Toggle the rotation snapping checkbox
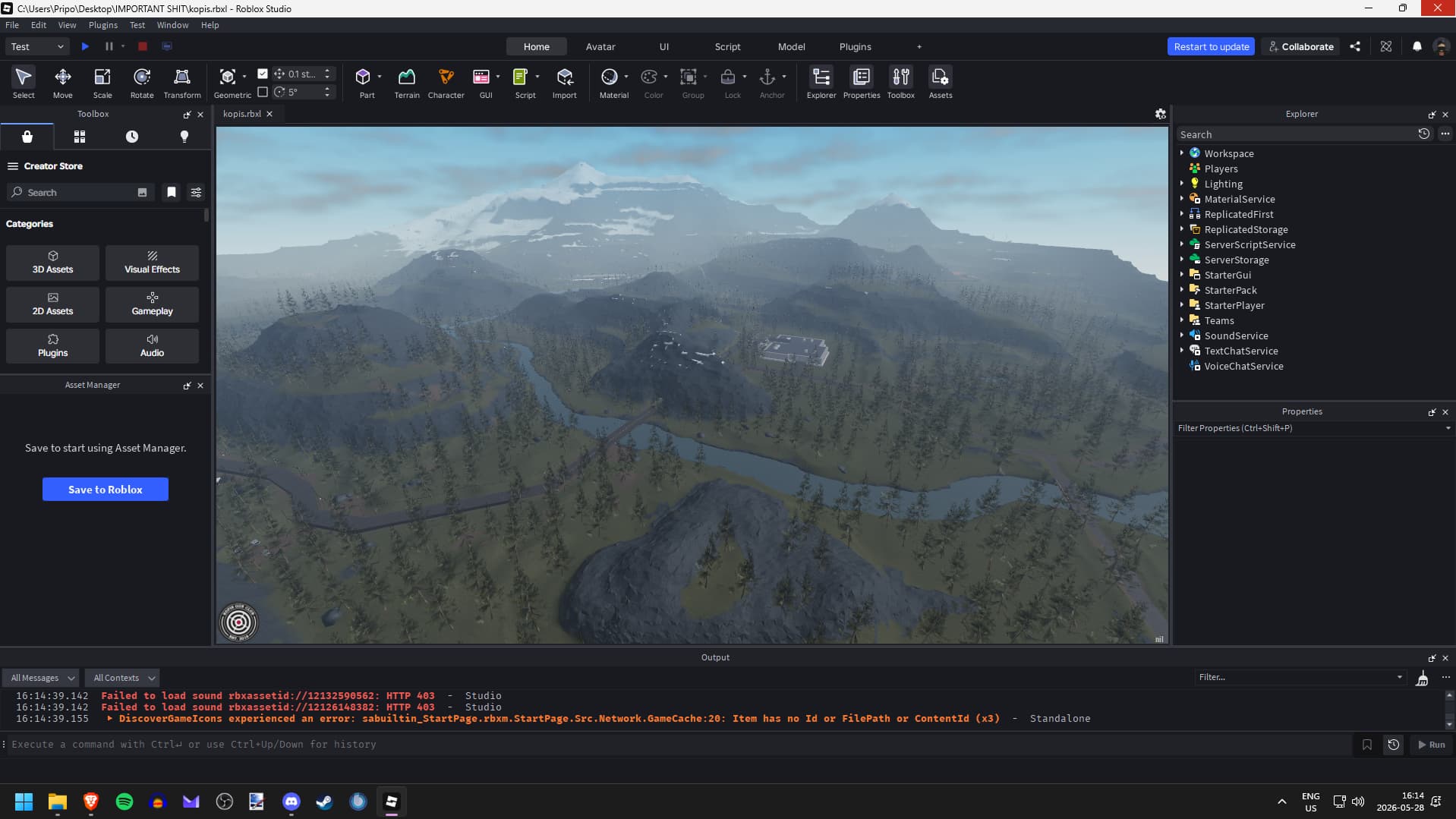1456x819 pixels. tap(263, 92)
